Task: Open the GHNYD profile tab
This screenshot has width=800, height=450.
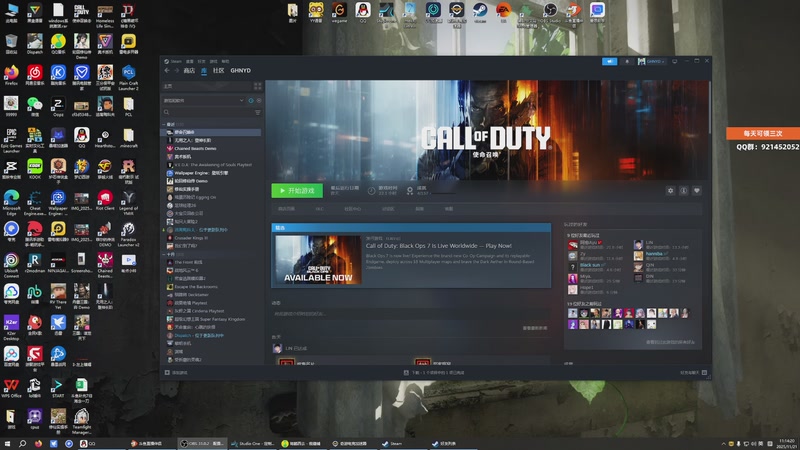Action: click(x=240, y=70)
